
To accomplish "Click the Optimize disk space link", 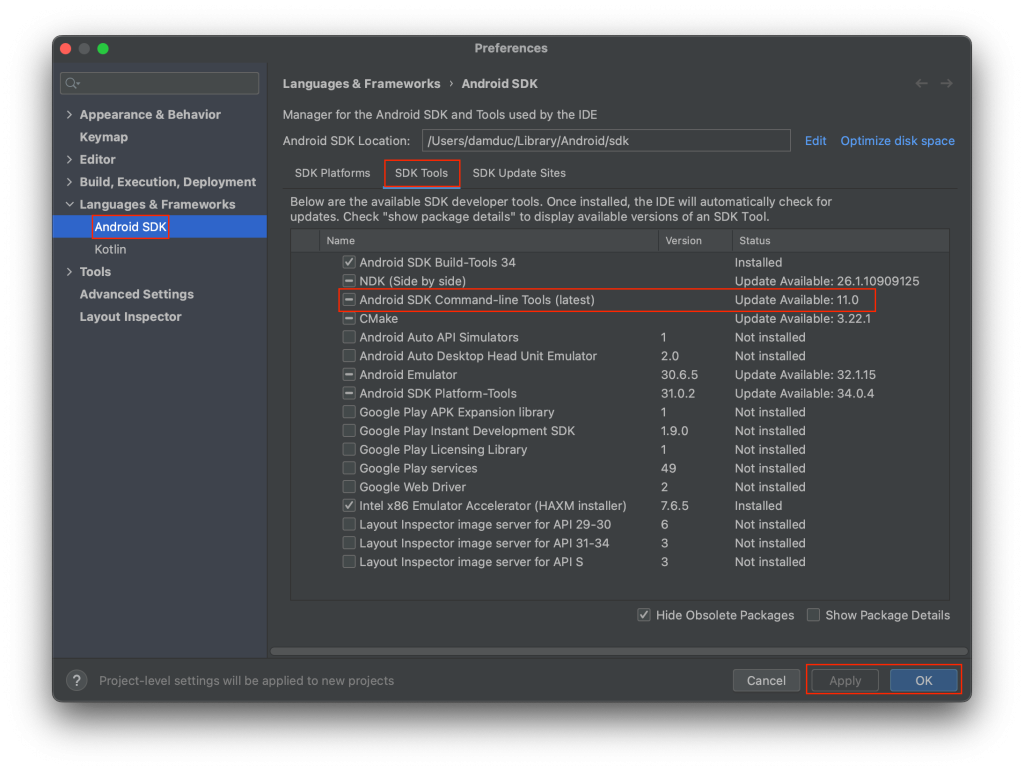I will tap(897, 141).
